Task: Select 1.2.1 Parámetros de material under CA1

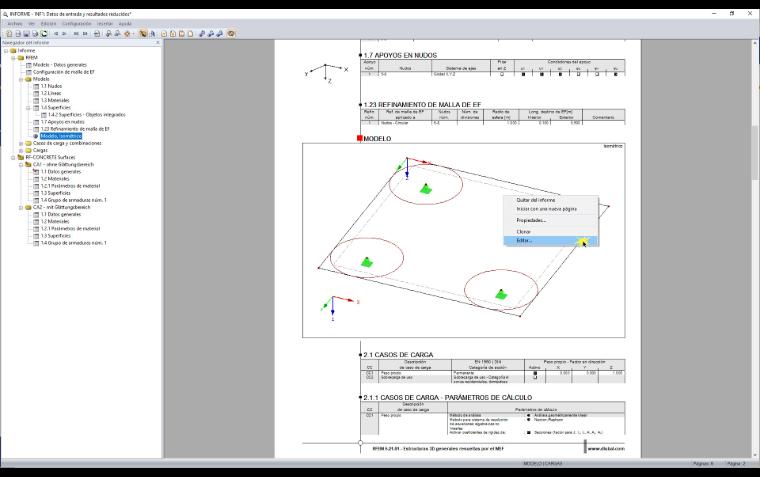Action: [x=70, y=186]
